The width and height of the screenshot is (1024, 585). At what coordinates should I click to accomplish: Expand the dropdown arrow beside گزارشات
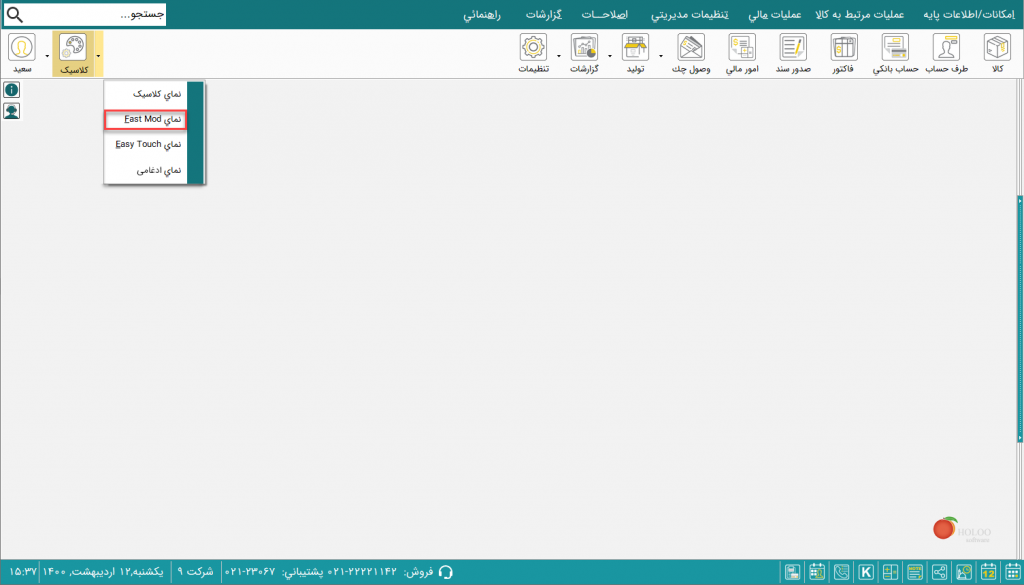click(559, 55)
